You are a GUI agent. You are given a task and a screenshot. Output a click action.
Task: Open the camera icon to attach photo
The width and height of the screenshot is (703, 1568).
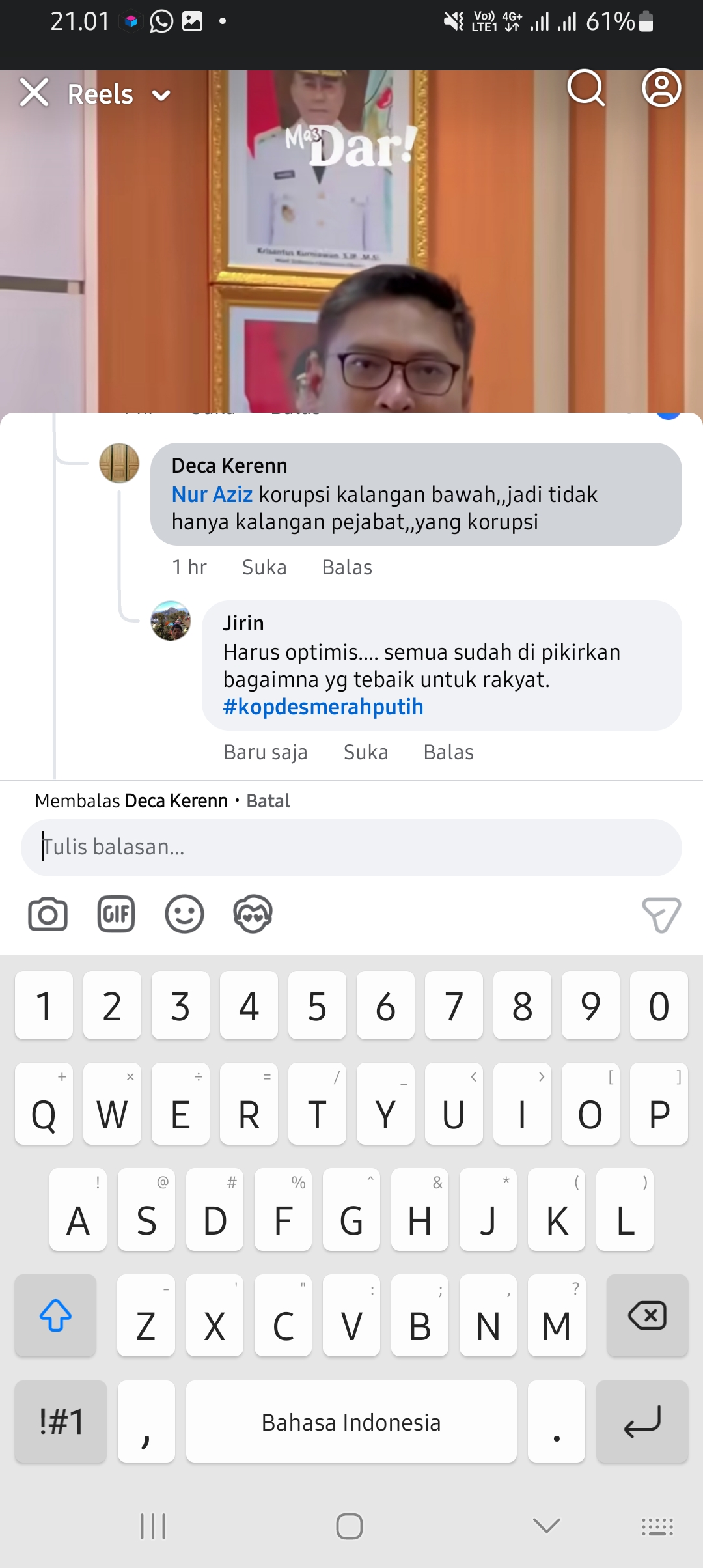48,914
